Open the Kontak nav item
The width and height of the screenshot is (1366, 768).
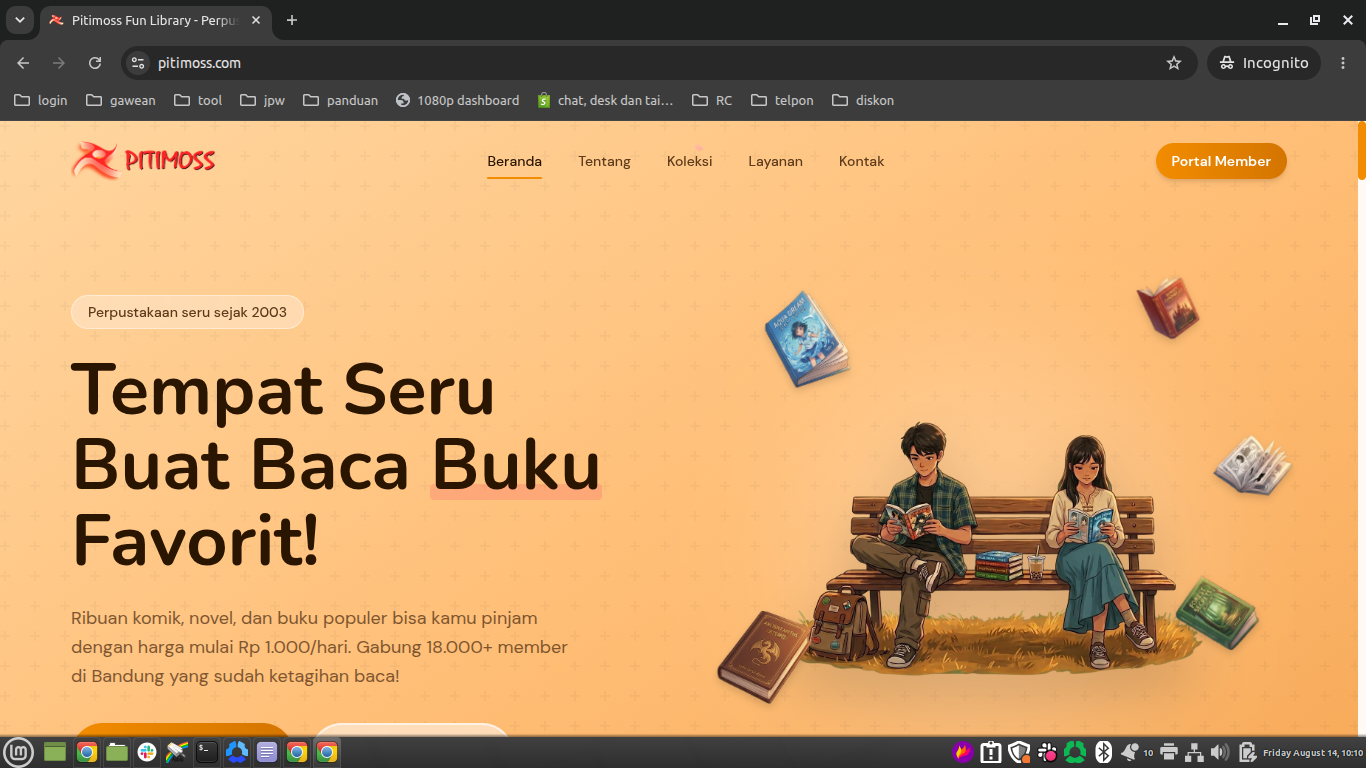[x=861, y=161]
